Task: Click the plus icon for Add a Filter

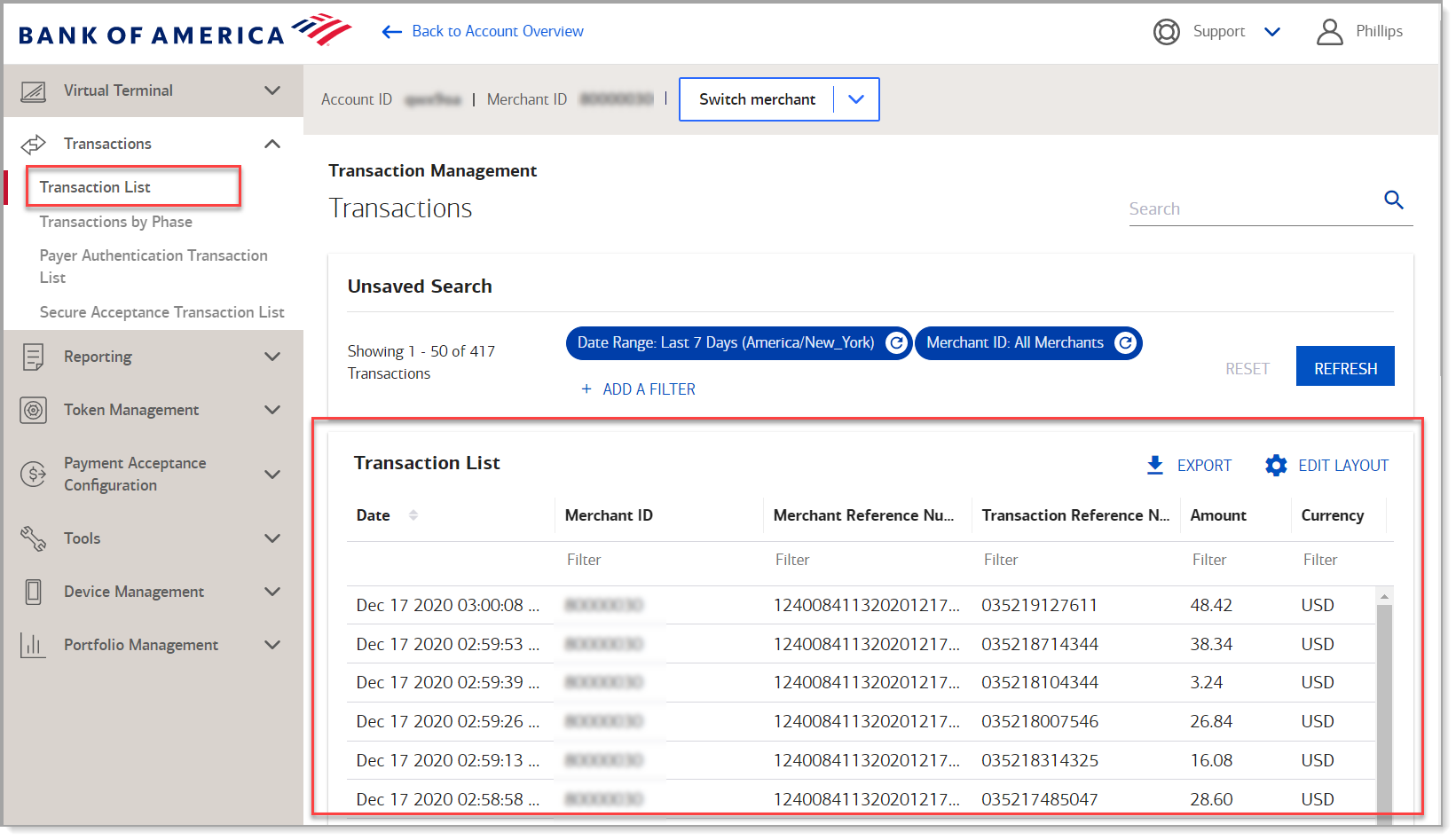Action: [x=586, y=389]
